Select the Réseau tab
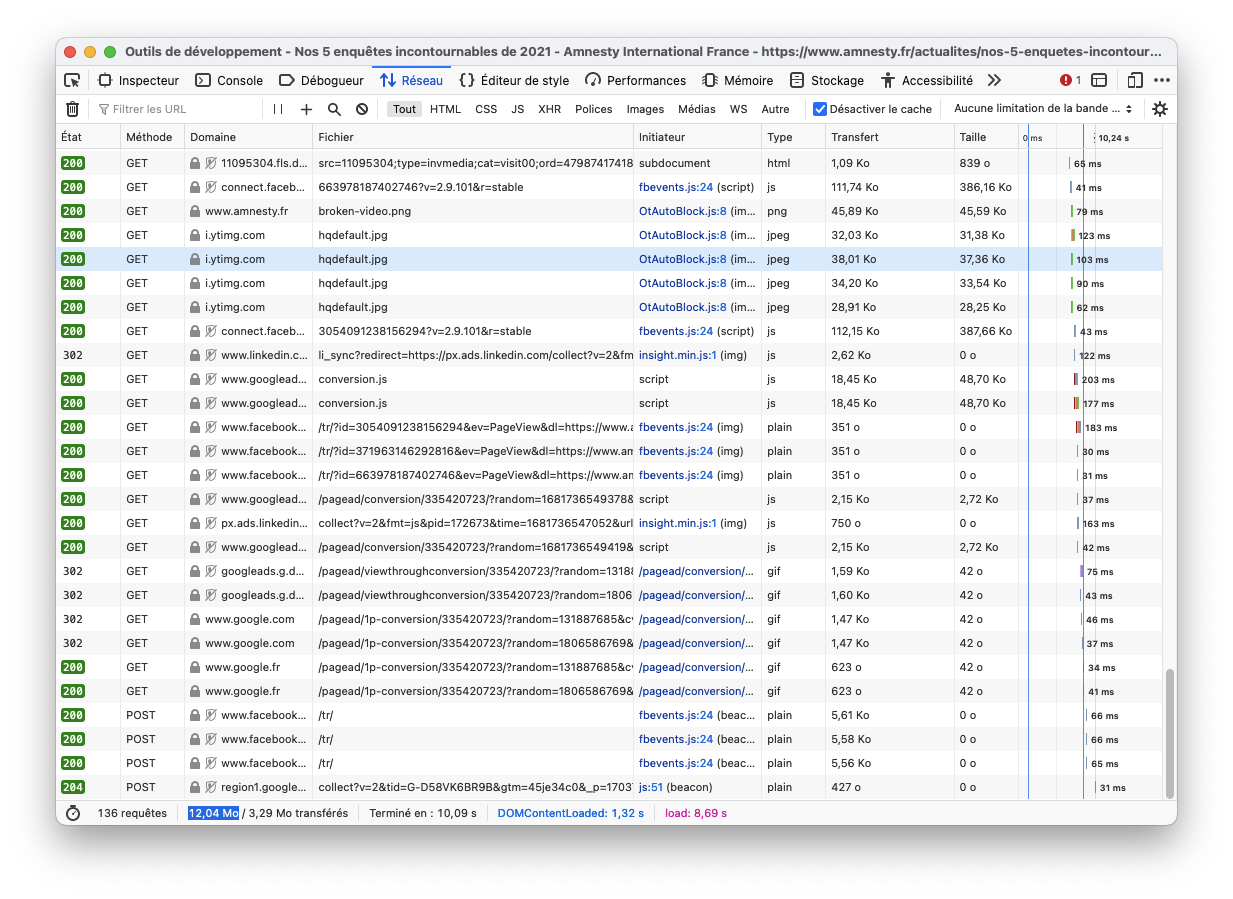Screen dimensions: 1233x899 click(x=411, y=80)
